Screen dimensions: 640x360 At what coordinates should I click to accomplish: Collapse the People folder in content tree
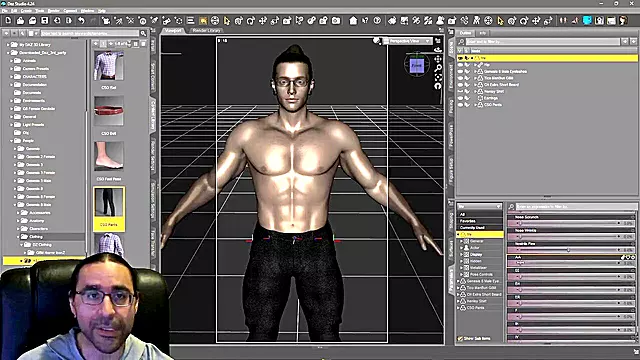(x=11, y=140)
